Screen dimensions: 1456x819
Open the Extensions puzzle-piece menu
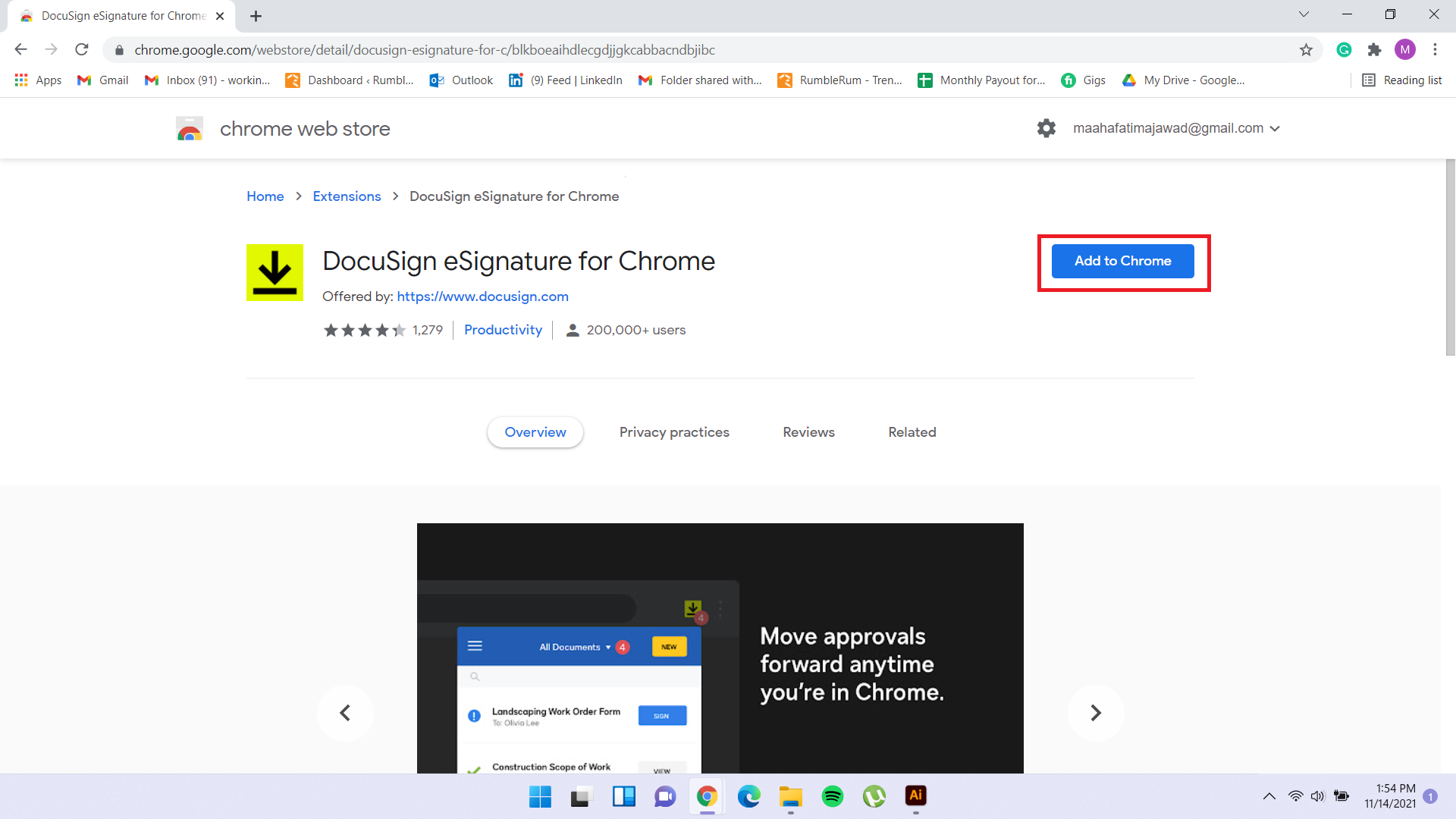tap(1374, 50)
